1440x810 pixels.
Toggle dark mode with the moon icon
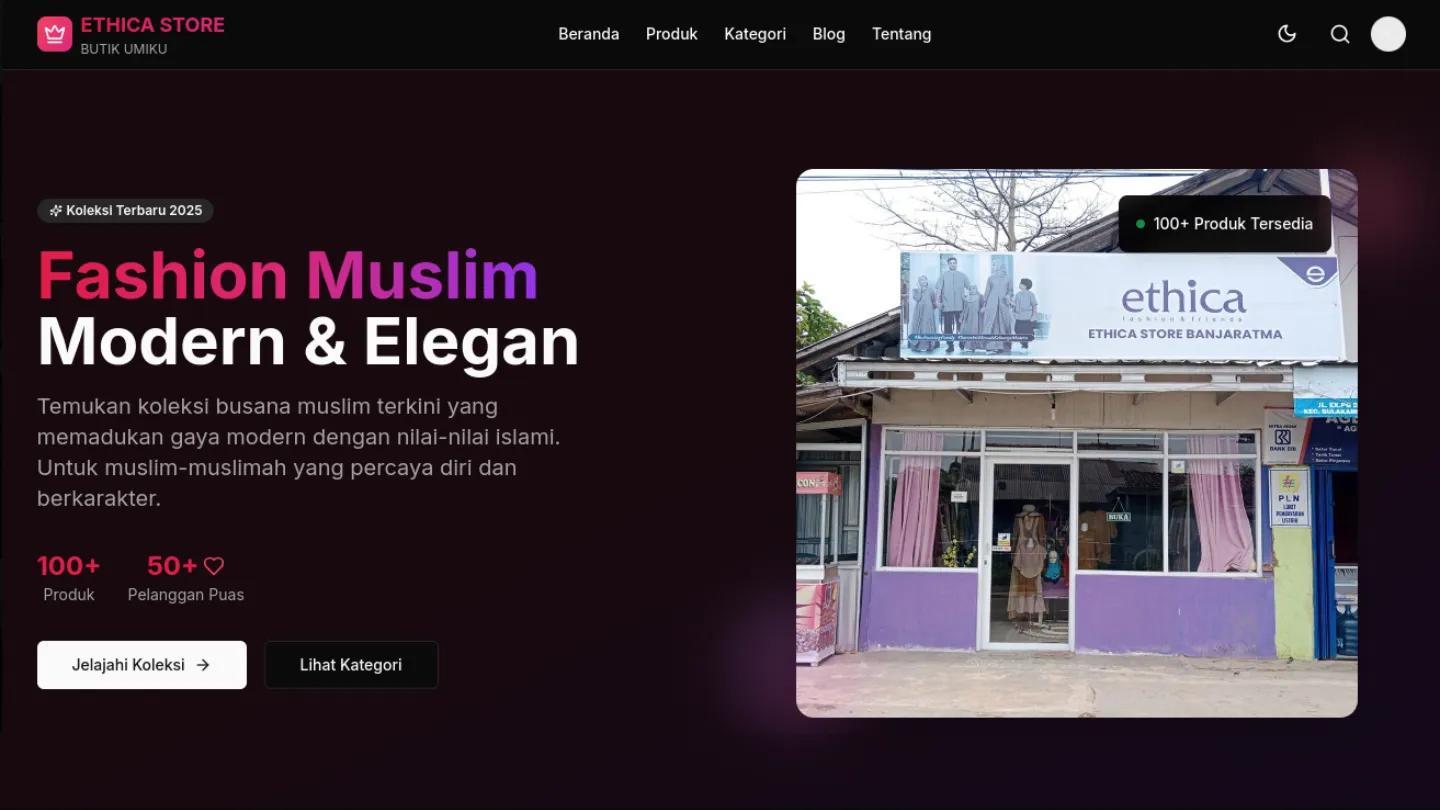tap(1287, 34)
